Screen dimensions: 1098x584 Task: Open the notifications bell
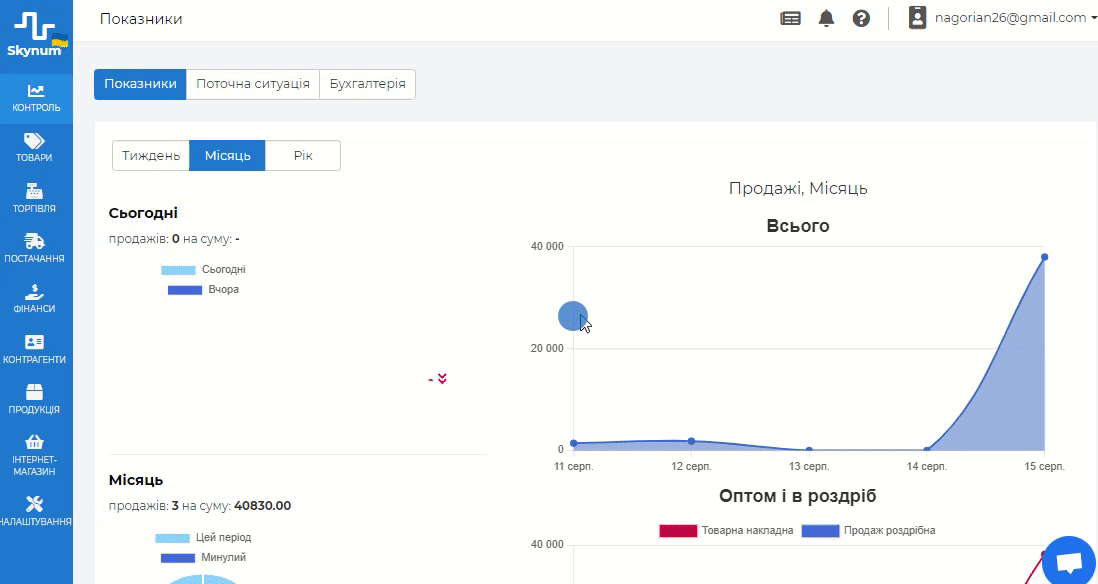(x=826, y=19)
